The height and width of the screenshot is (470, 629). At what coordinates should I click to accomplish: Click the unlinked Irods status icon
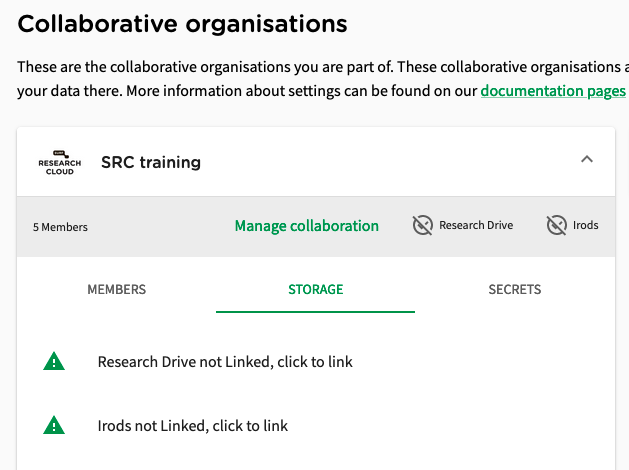tap(556, 225)
